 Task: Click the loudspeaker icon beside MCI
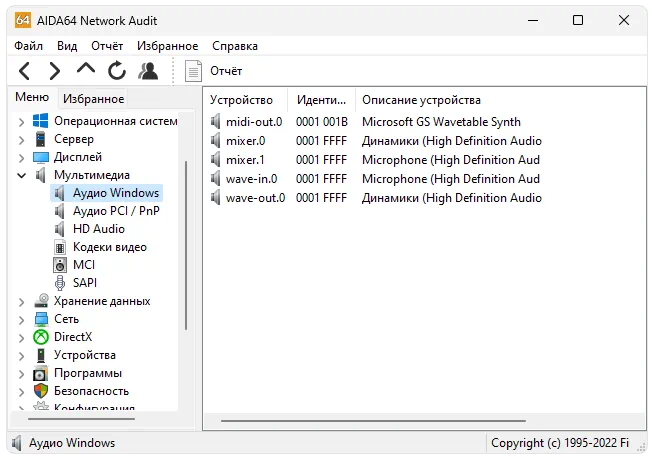pos(60,265)
